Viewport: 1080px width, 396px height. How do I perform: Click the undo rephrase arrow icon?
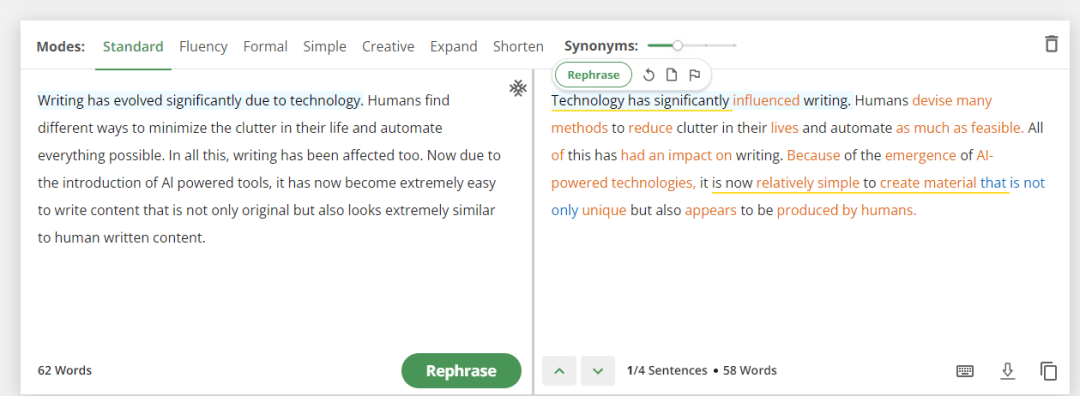tap(647, 75)
